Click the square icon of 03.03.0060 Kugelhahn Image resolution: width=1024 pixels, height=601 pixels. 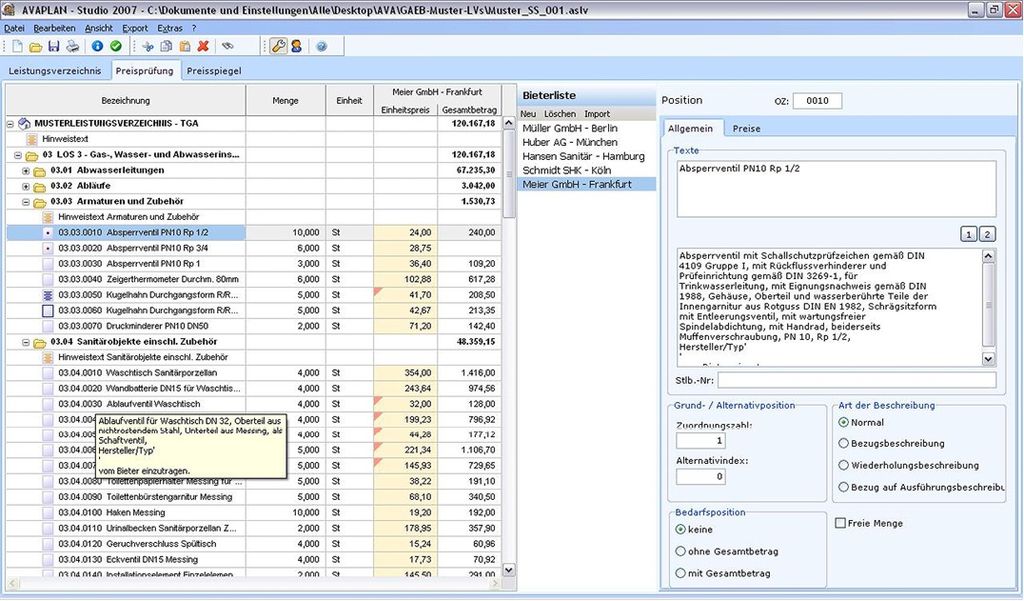click(x=48, y=311)
